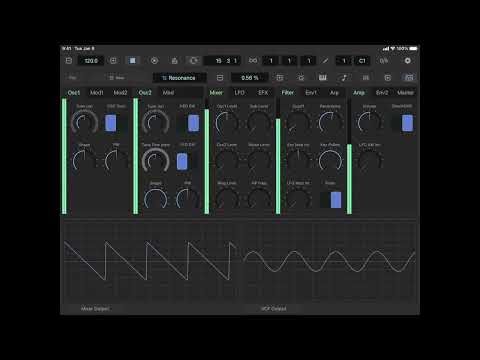Click the highlighted synth panel icon at the row's end
The height and width of the screenshot is (360, 480).
409,78
